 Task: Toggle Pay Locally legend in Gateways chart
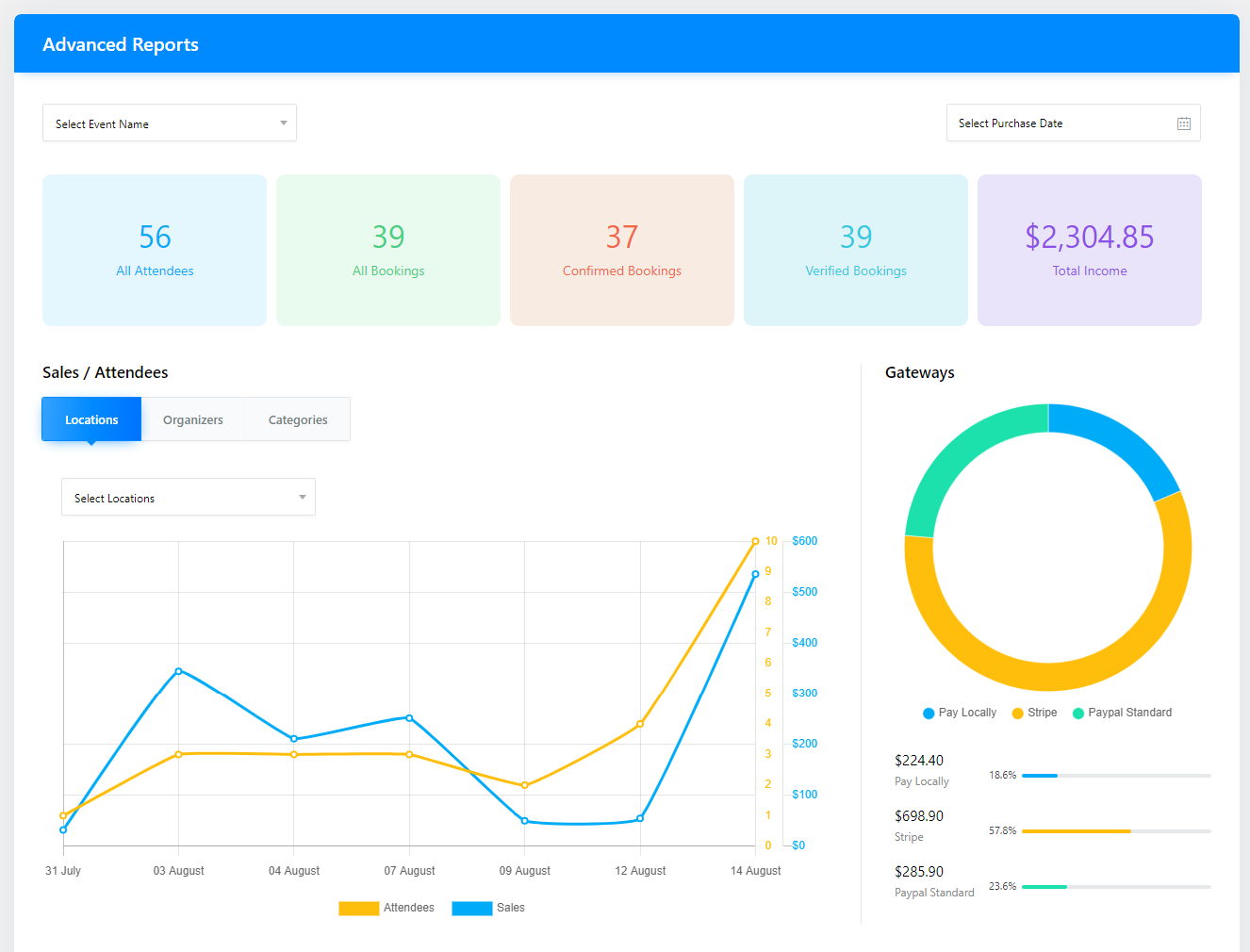click(x=960, y=713)
